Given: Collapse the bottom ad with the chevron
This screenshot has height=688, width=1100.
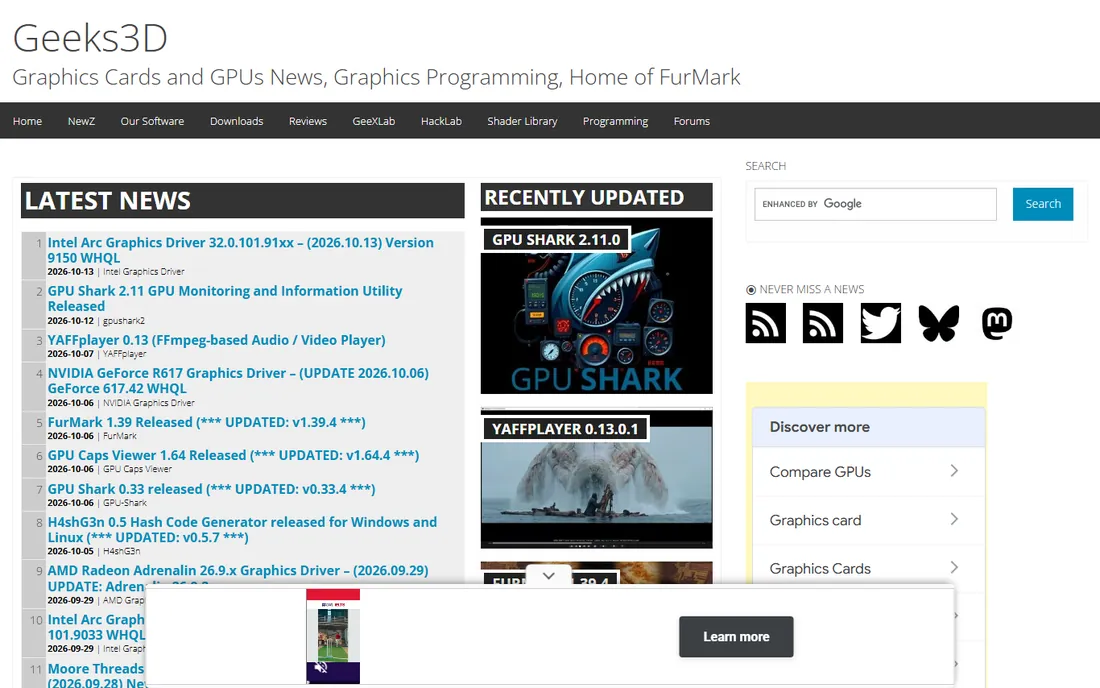Looking at the screenshot, I should tap(549, 576).
